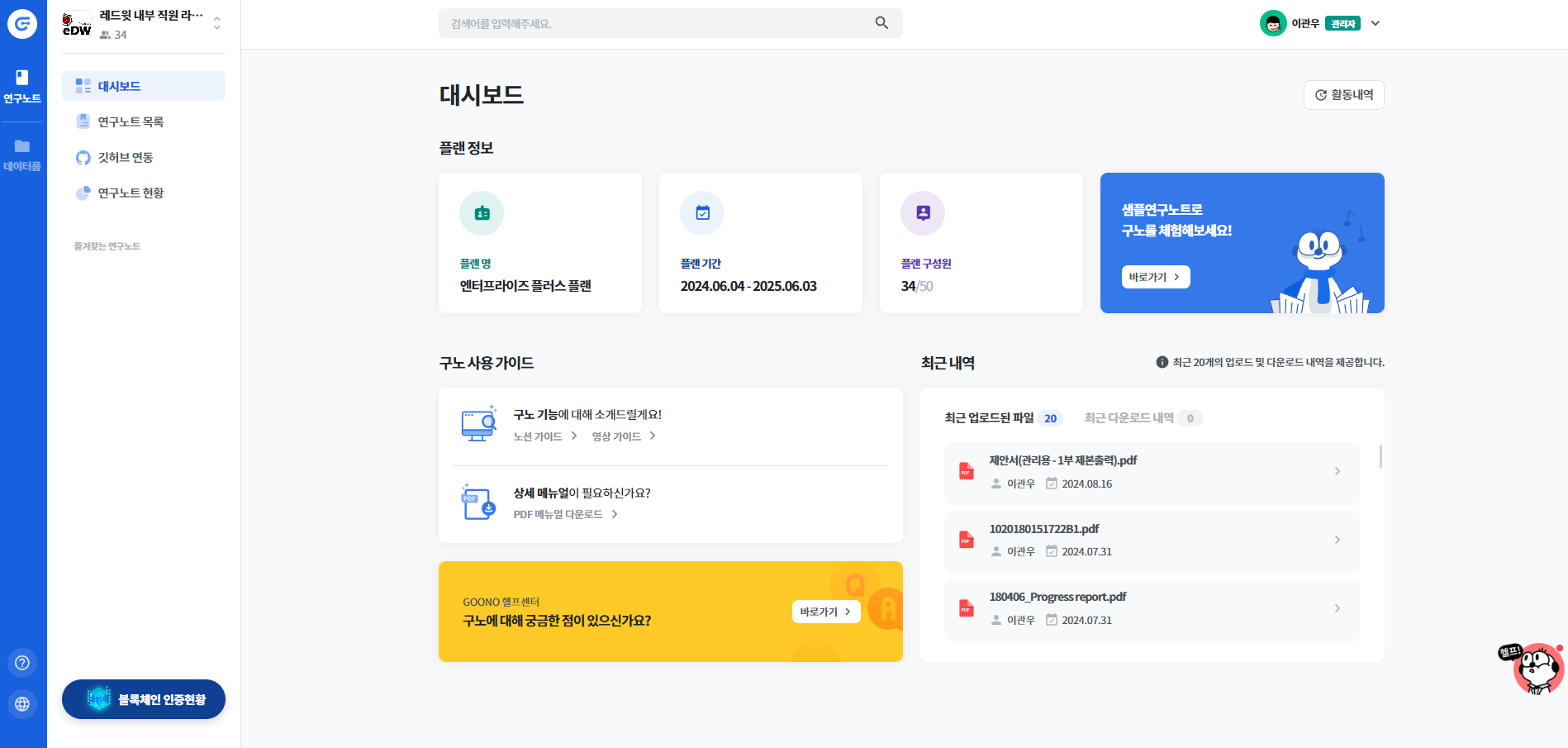Screen dimensions: 1568x748
Task: Click the search input field at top
Action: (661, 22)
